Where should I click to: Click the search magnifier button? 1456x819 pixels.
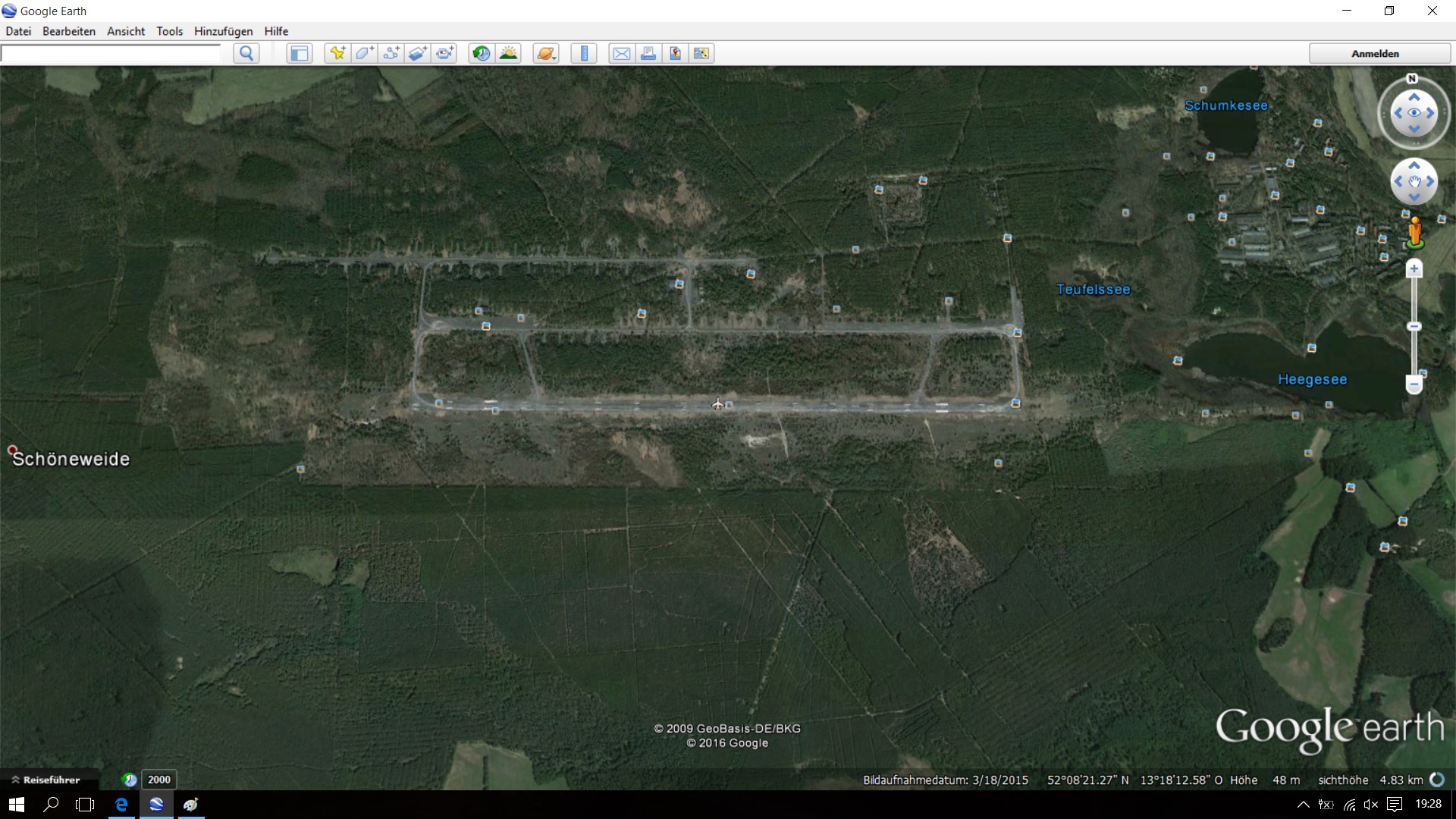246,53
